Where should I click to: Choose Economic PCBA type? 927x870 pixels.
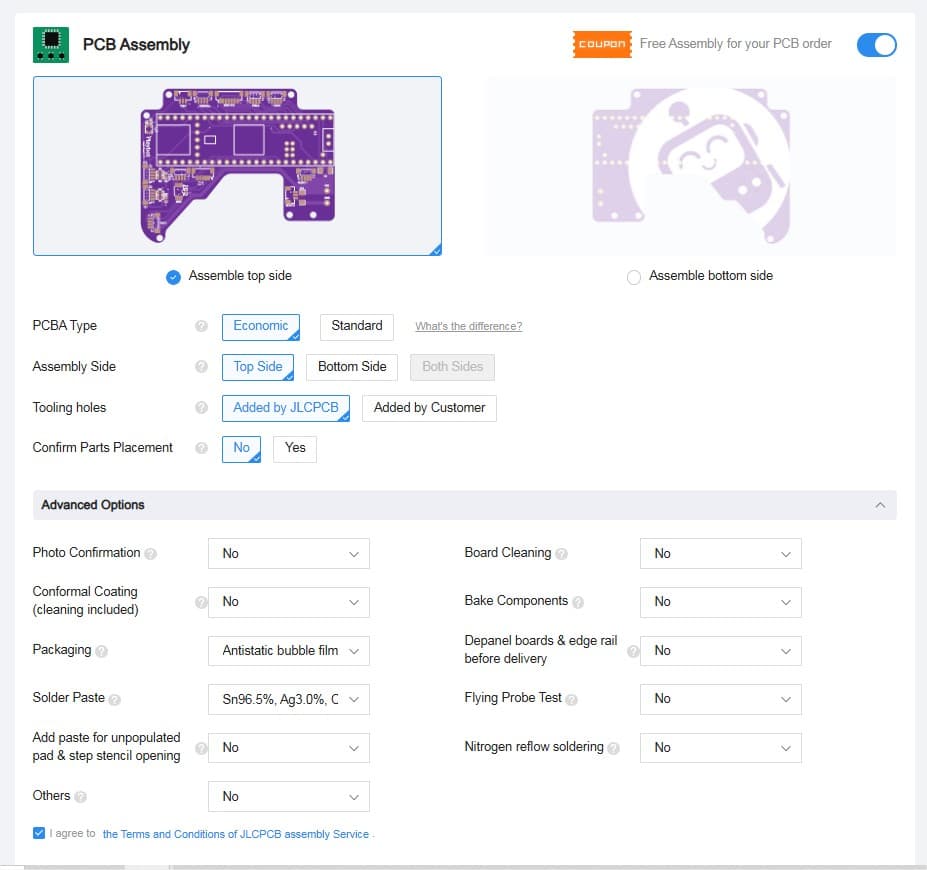tap(261, 327)
